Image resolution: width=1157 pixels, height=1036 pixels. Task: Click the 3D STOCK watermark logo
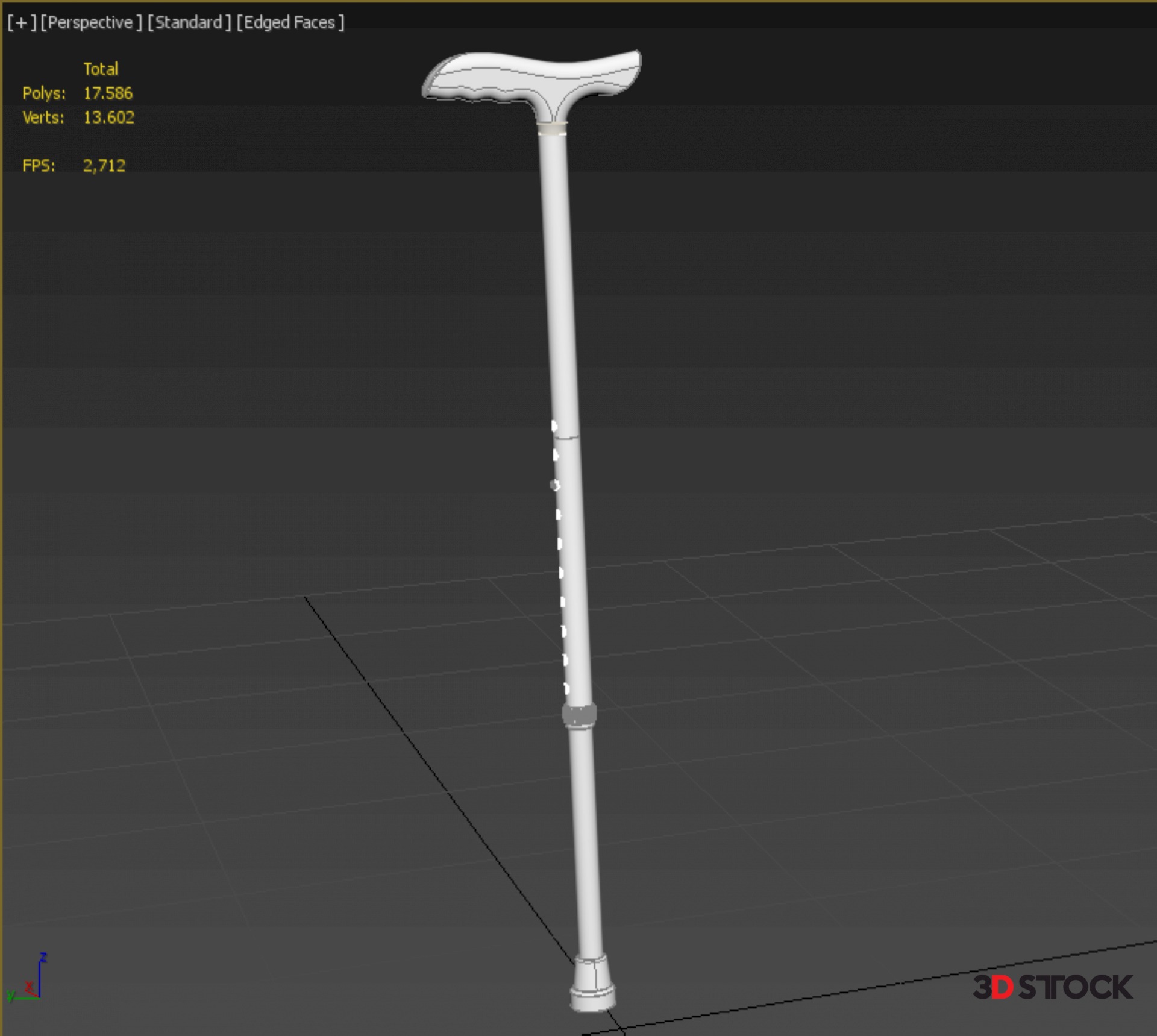tap(1052, 987)
